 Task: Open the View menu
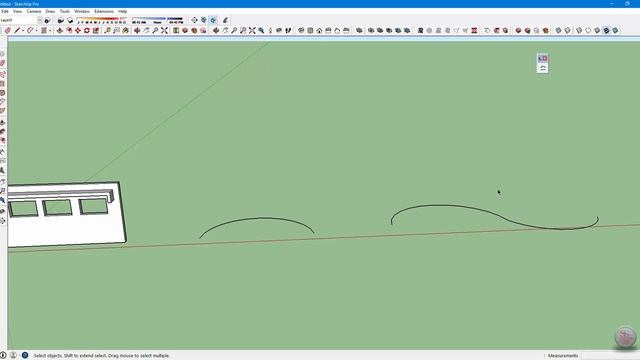click(18, 11)
